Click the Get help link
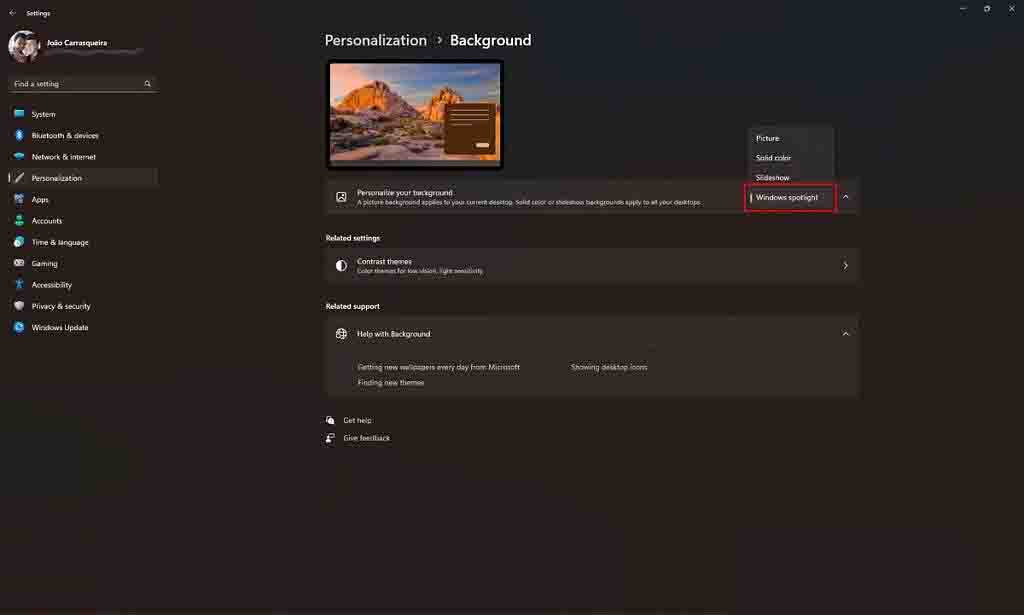Screen dimensions: 1024x615 [x=358, y=420]
